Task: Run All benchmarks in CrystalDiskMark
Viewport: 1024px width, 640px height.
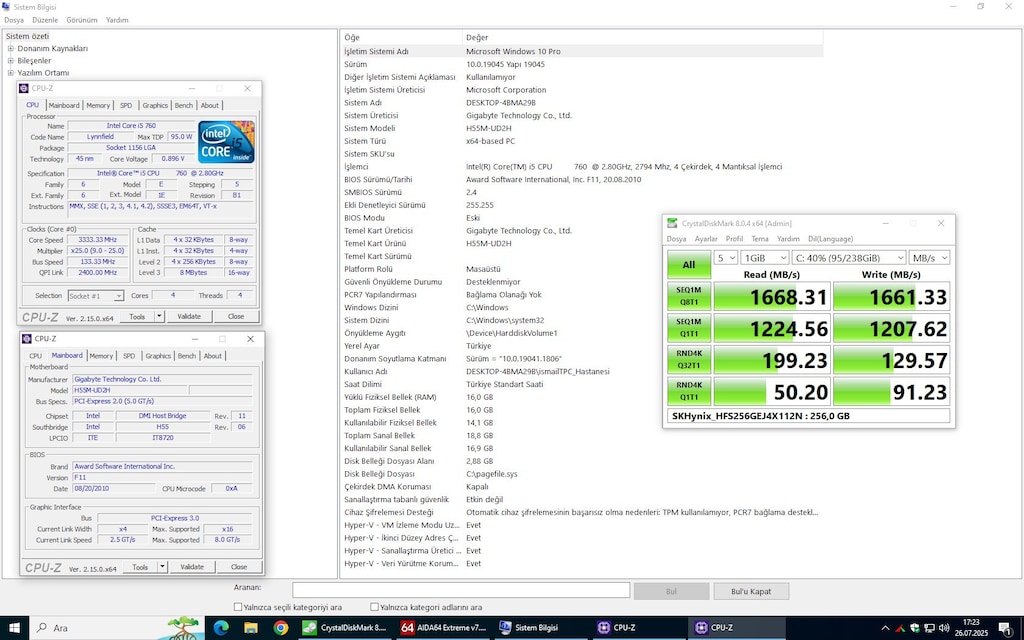Action: click(689, 264)
